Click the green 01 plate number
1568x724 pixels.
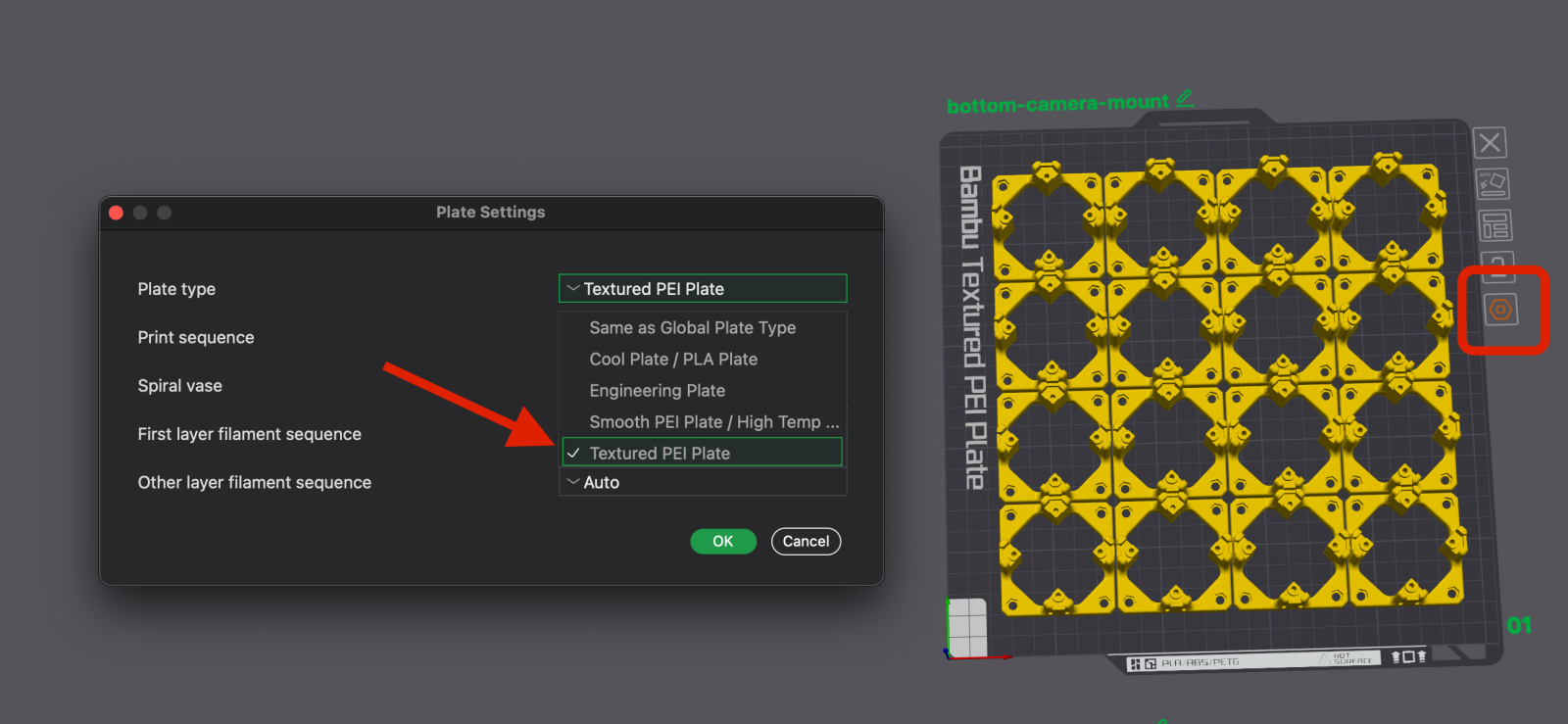[x=1519, y=625]
